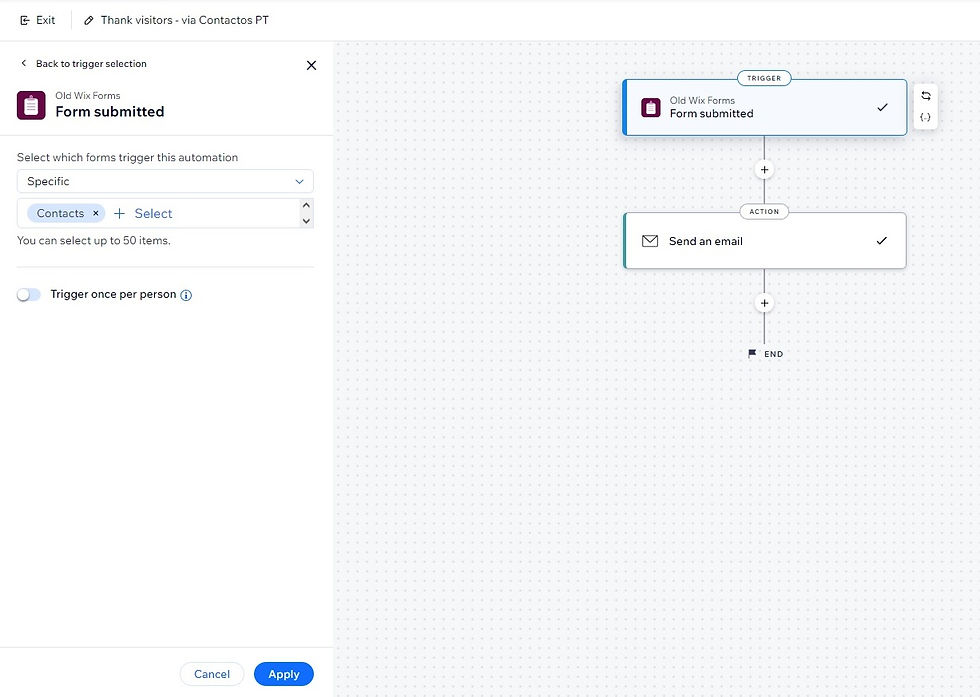Add a step after the trigger
This screenshot has height=697, width=980.
coord(764,170)
